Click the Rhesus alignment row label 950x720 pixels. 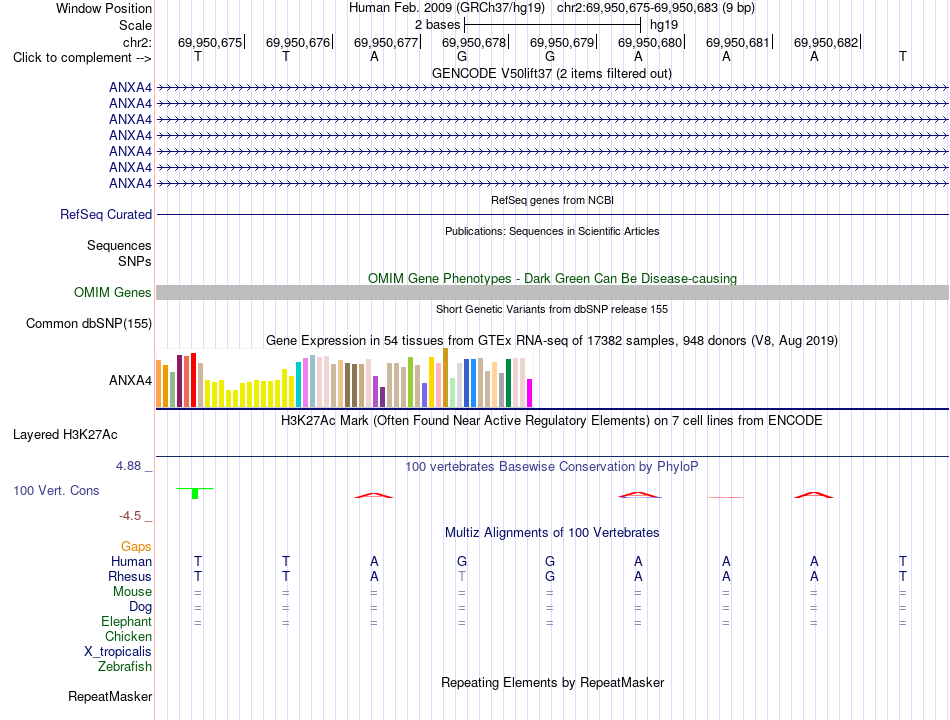click(x=130, y=576)
